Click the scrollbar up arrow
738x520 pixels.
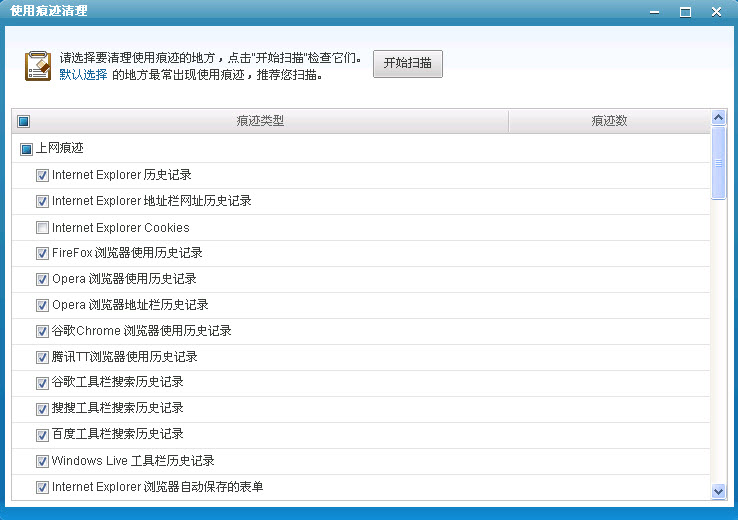(718, 118)
